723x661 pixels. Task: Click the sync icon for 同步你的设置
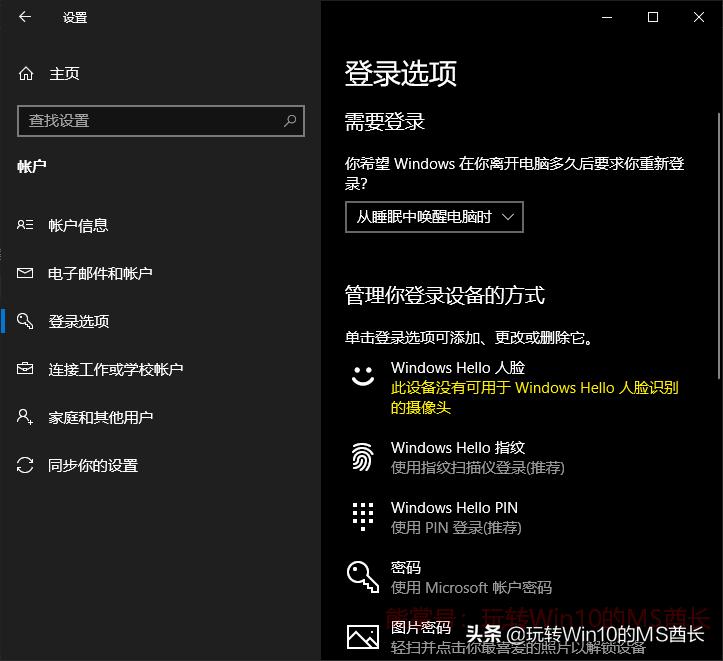tap(25, 465)
